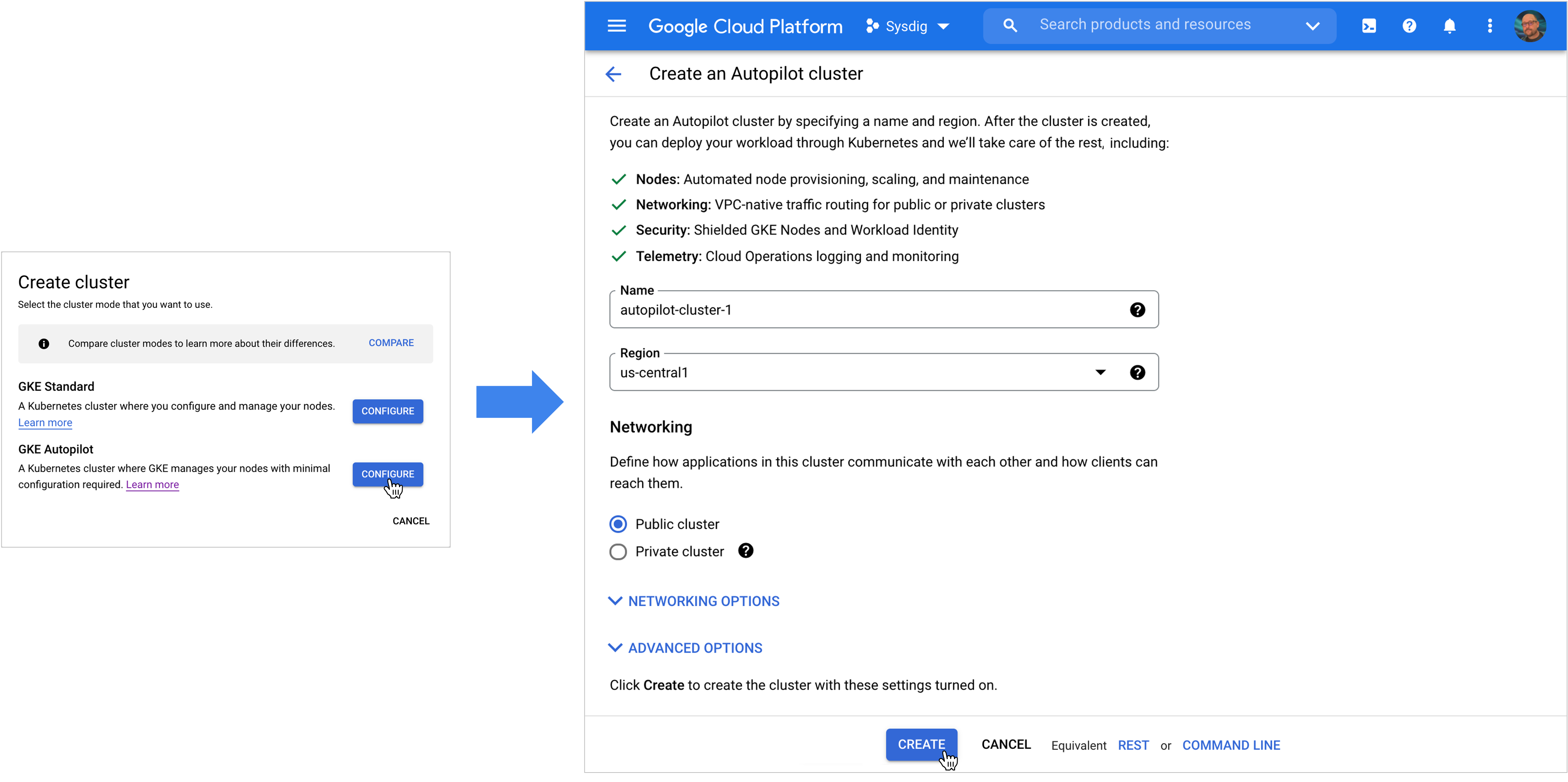This screenshot has height=782, width=1568.
Task: Expand NETWORKING OPTIONS section
Action: pyautogui.click(x=694, y=601)
